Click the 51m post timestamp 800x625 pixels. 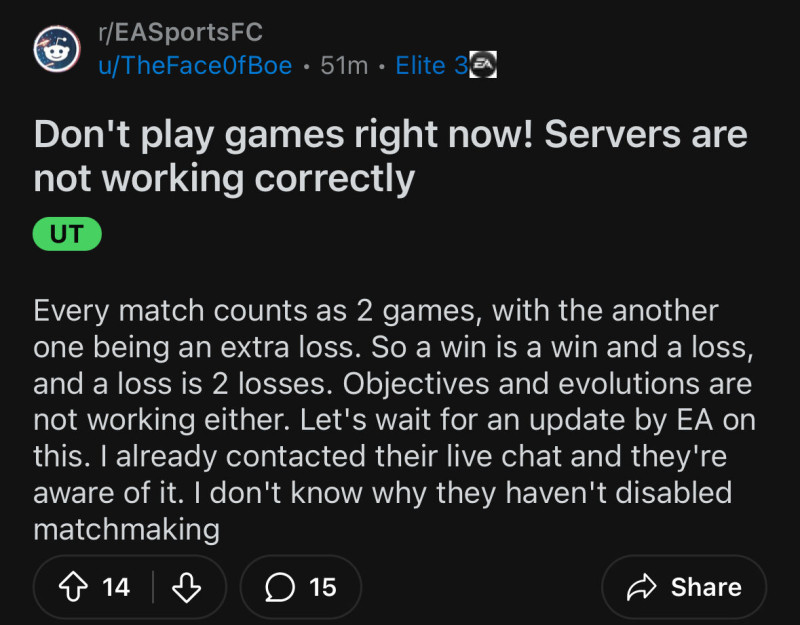tap(343, 66)
